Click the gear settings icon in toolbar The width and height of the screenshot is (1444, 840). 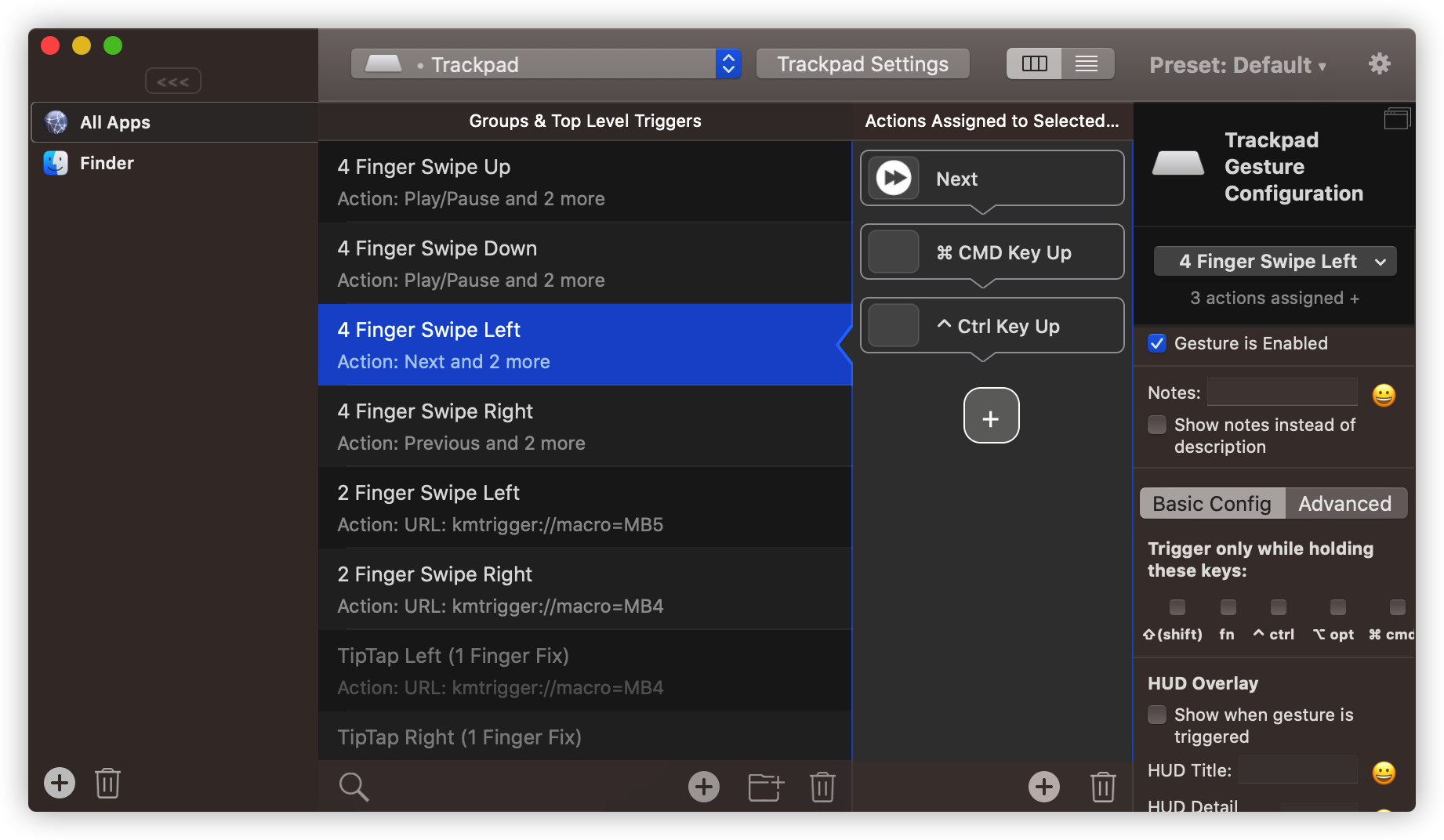1379,63
